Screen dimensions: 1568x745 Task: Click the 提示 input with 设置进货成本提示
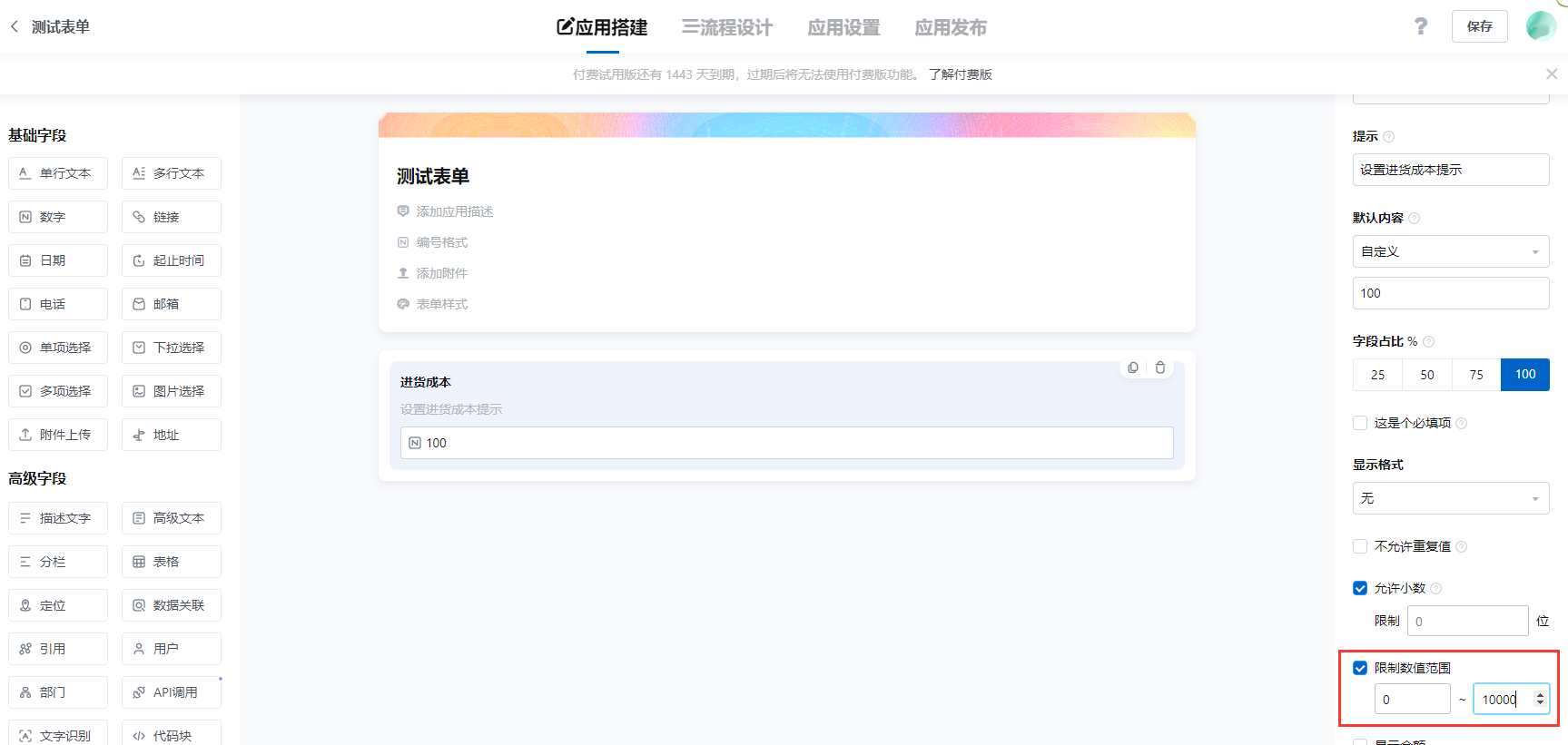1451,170
